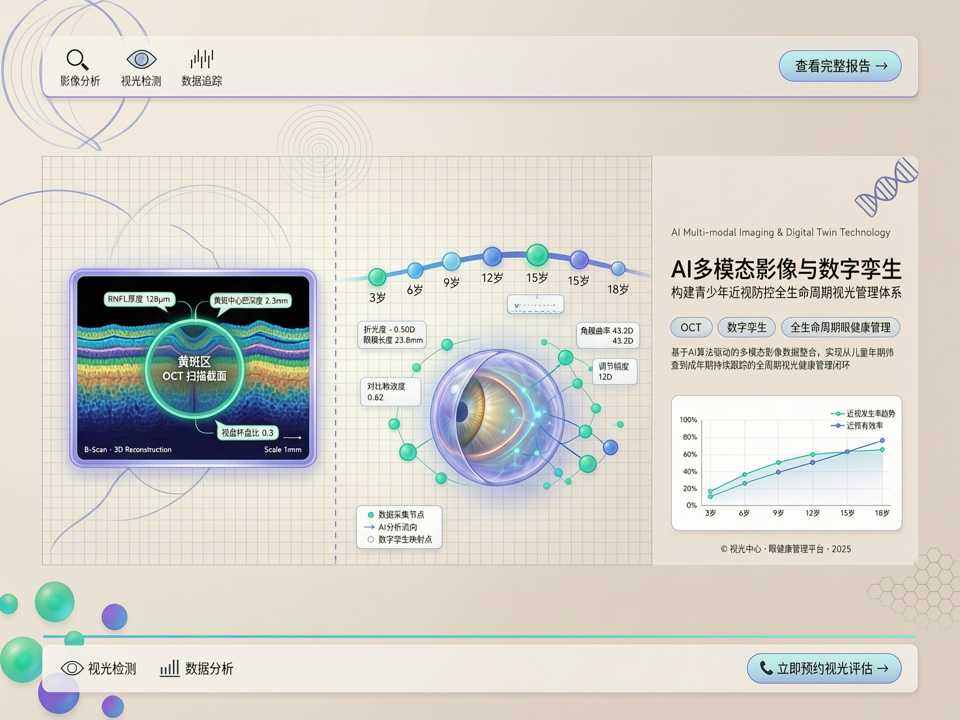
Task: Click the Scale 1mm label
Action: 283,449
